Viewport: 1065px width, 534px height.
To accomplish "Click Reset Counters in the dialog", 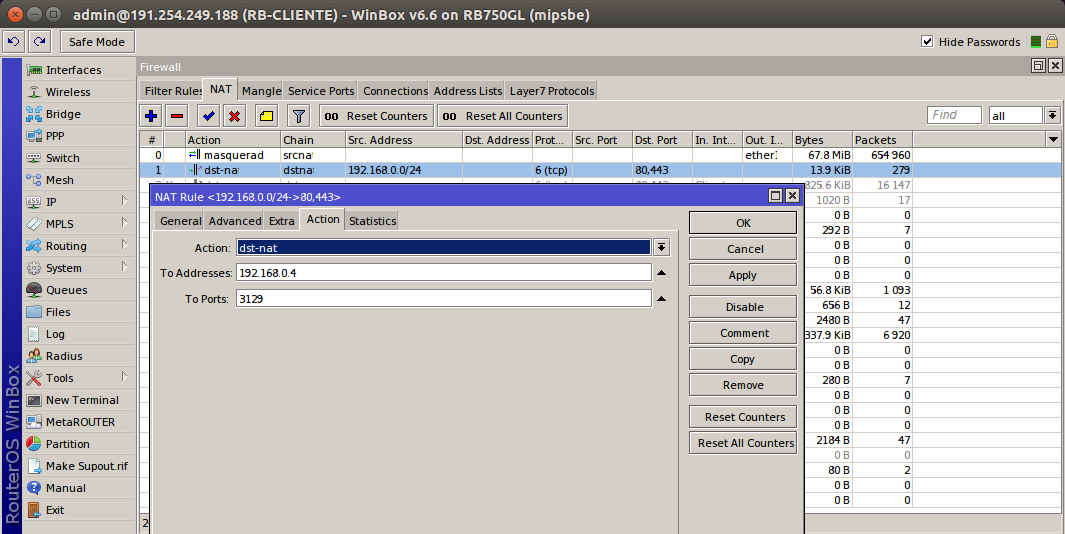I will 743,417.
